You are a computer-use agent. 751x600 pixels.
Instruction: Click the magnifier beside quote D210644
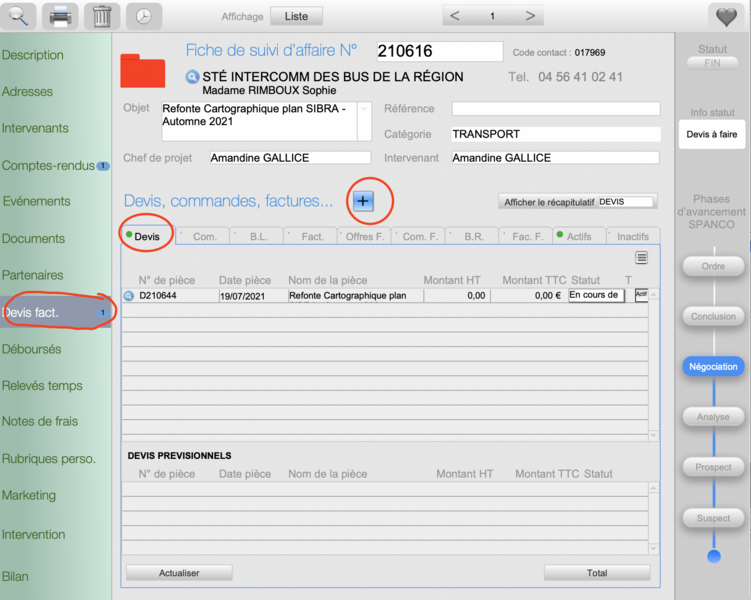click(129, 296)
